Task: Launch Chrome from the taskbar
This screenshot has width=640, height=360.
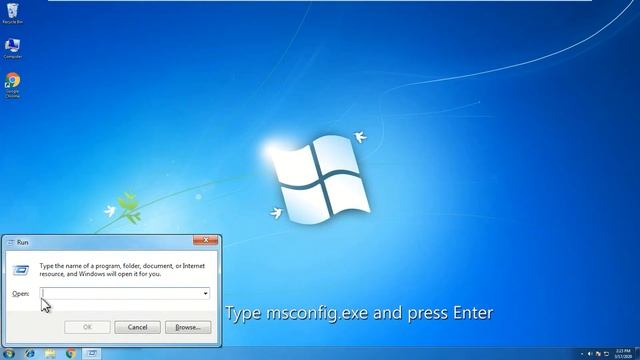Action: pos(71,353)
